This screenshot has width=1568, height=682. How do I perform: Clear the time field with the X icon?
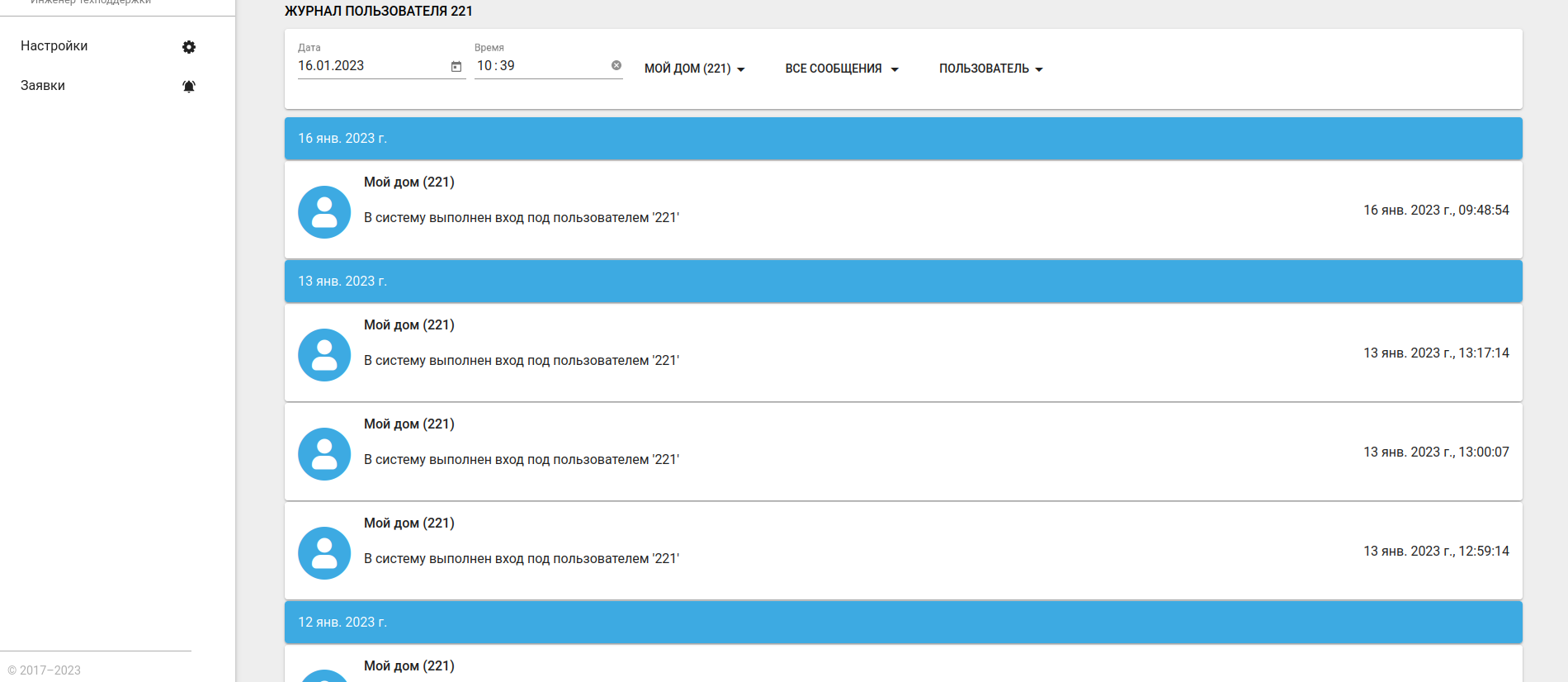point(616,65)
